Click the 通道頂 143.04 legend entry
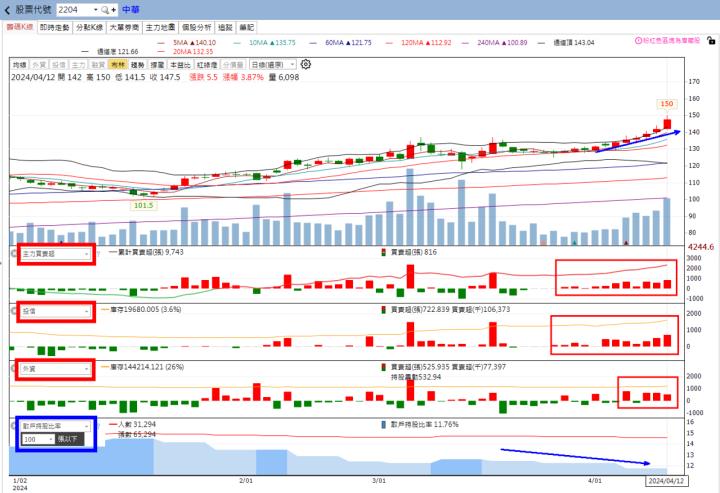The height and width of the screenshot is (493, 720). pyautogui.click(x=574, y=43)
